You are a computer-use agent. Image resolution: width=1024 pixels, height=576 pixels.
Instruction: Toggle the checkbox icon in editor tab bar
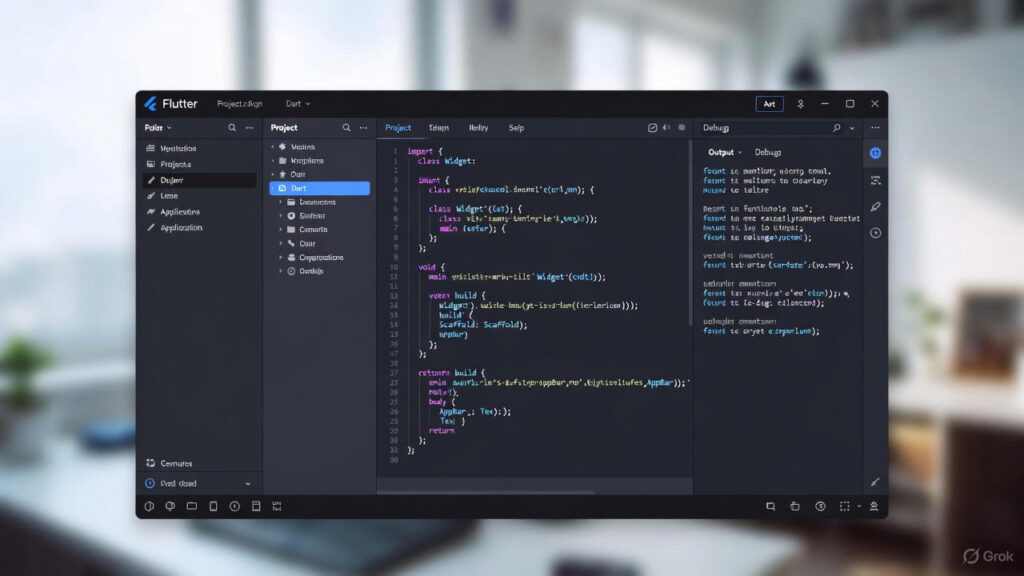pos(652,128)
